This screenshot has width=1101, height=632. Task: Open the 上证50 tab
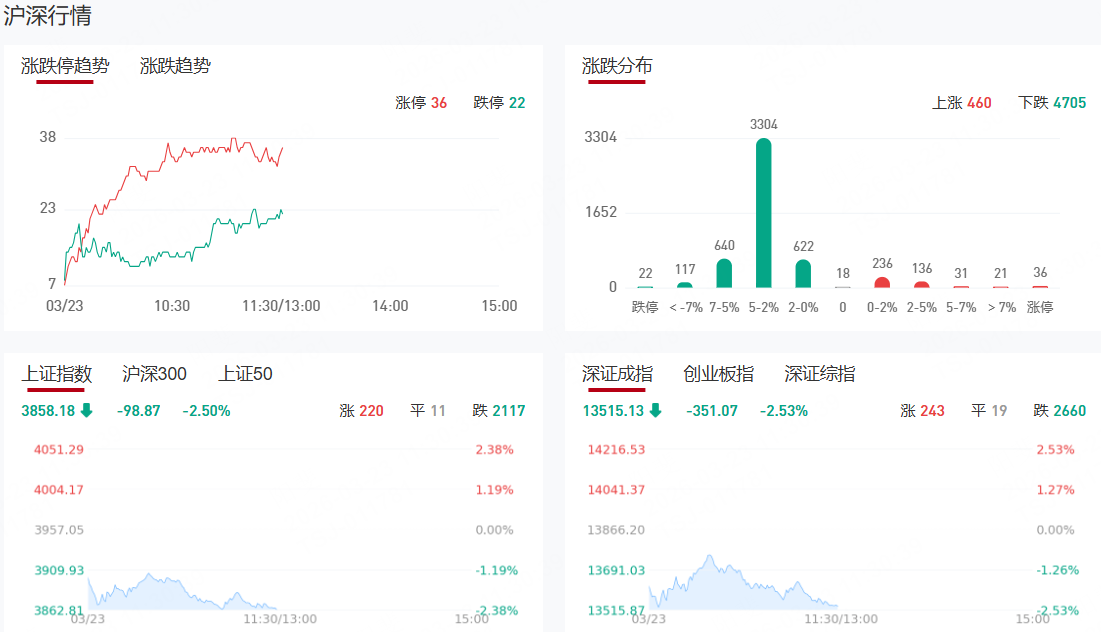[x=245, y=374]
